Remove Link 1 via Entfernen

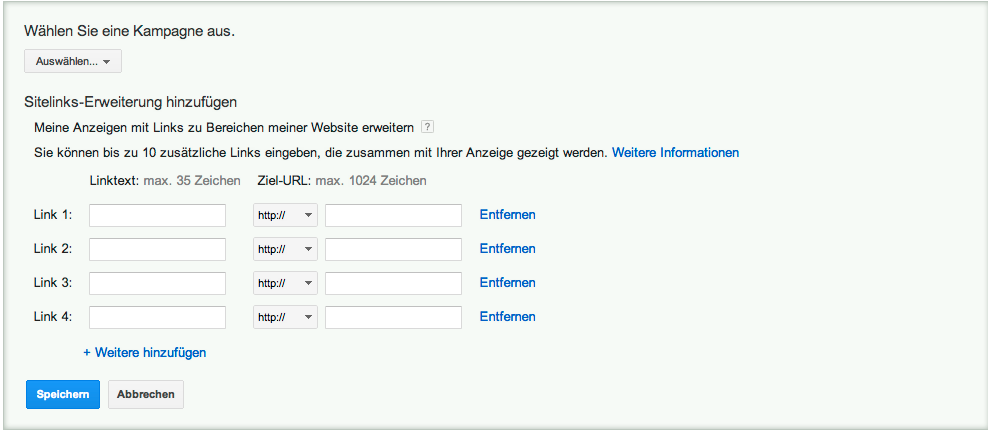click(507, 215)
